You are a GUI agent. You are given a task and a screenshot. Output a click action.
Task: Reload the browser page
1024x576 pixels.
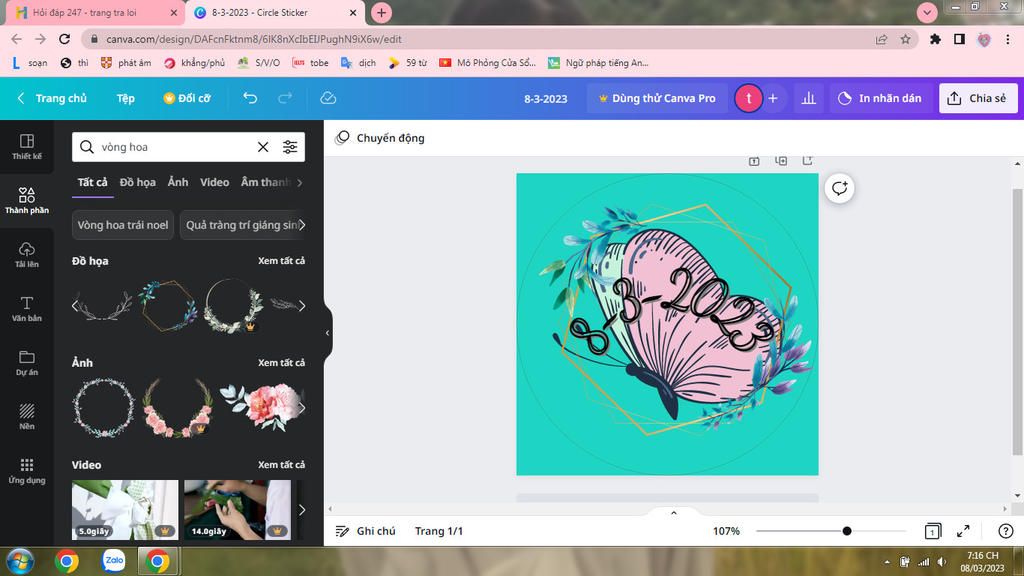click(64, 39)
